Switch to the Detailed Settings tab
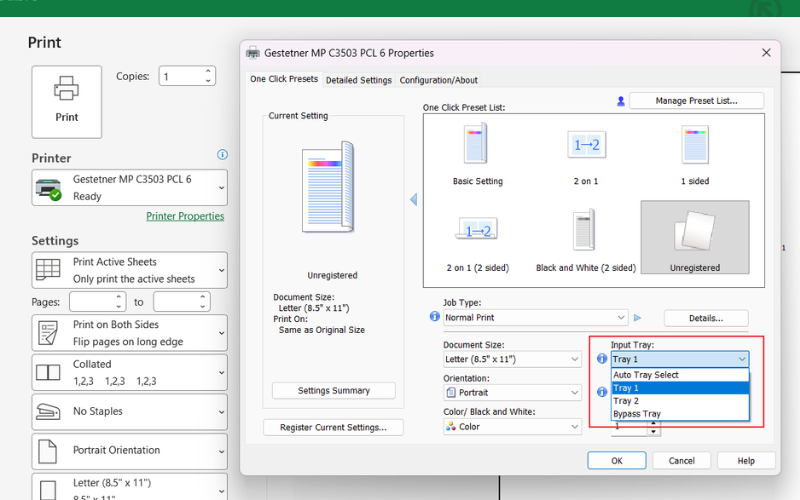Screen dimensions: 800x500 359,80
